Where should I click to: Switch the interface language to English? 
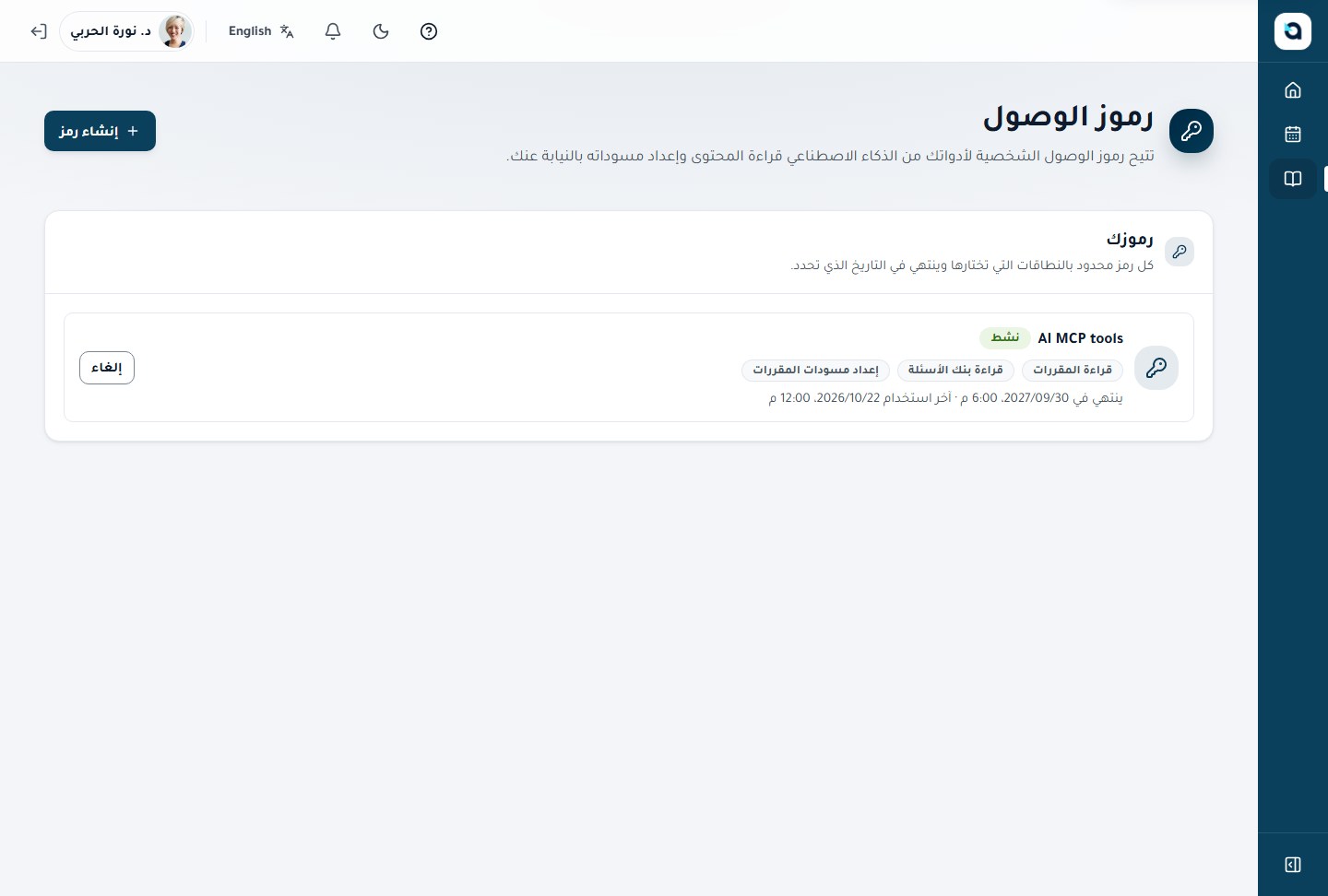pyautogui.click(x=261, y=31)
